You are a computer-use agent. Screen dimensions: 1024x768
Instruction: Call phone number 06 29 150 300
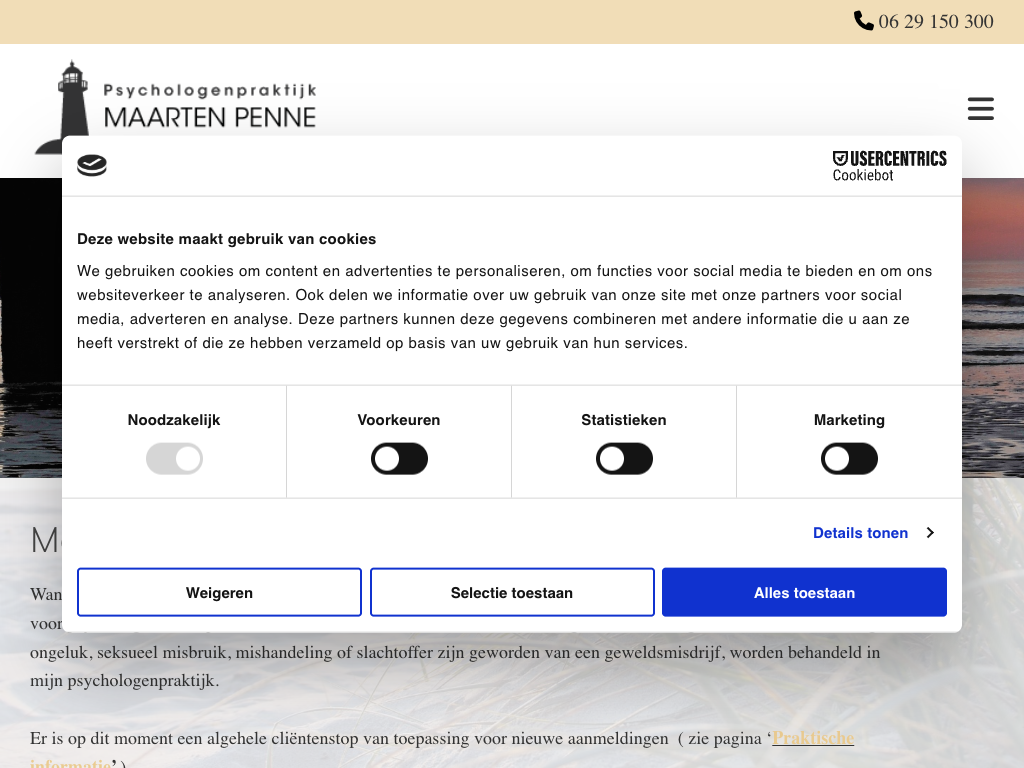(x=935, y=21)
